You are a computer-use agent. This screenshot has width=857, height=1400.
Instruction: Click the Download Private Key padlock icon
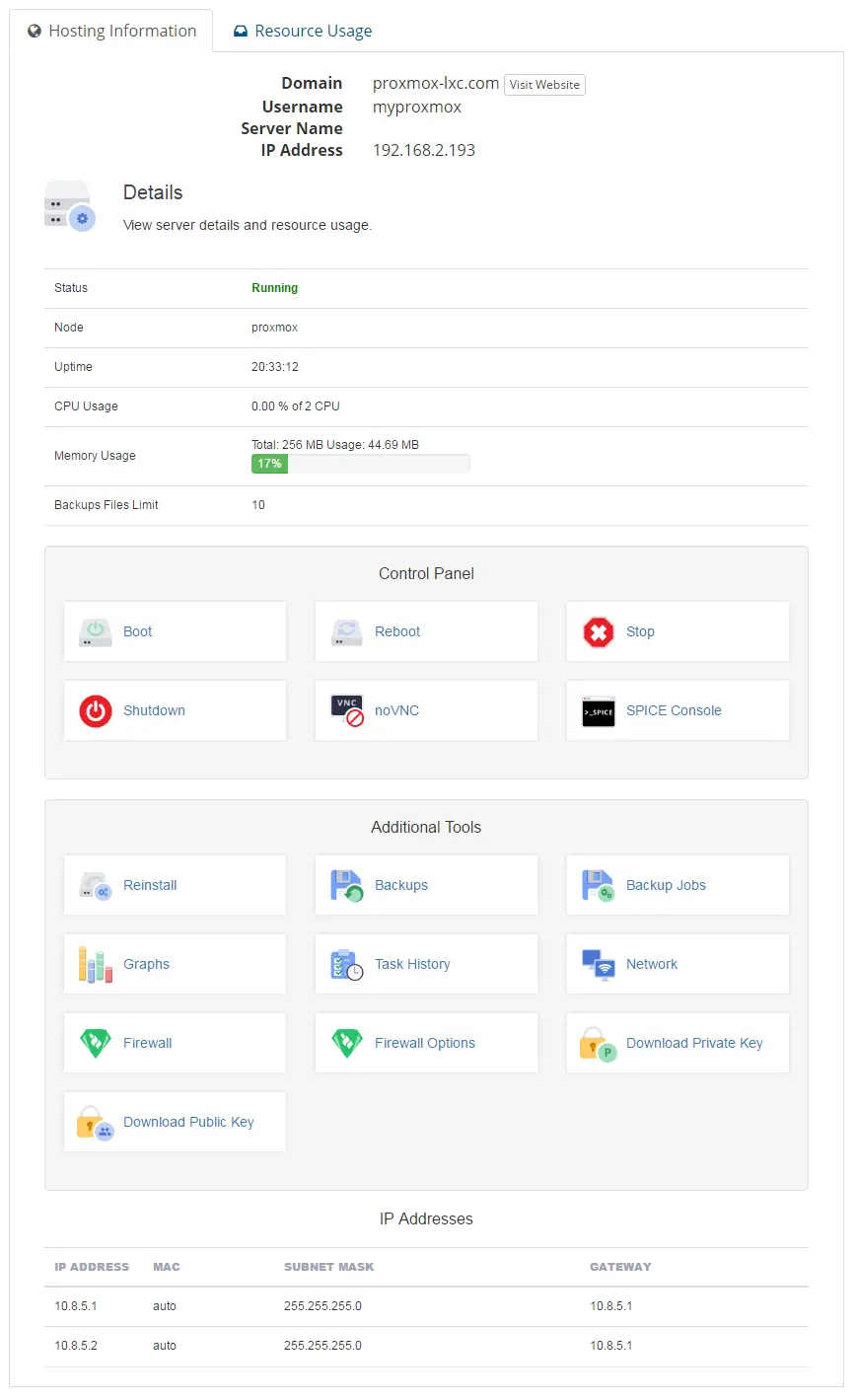click(599, 1043)
